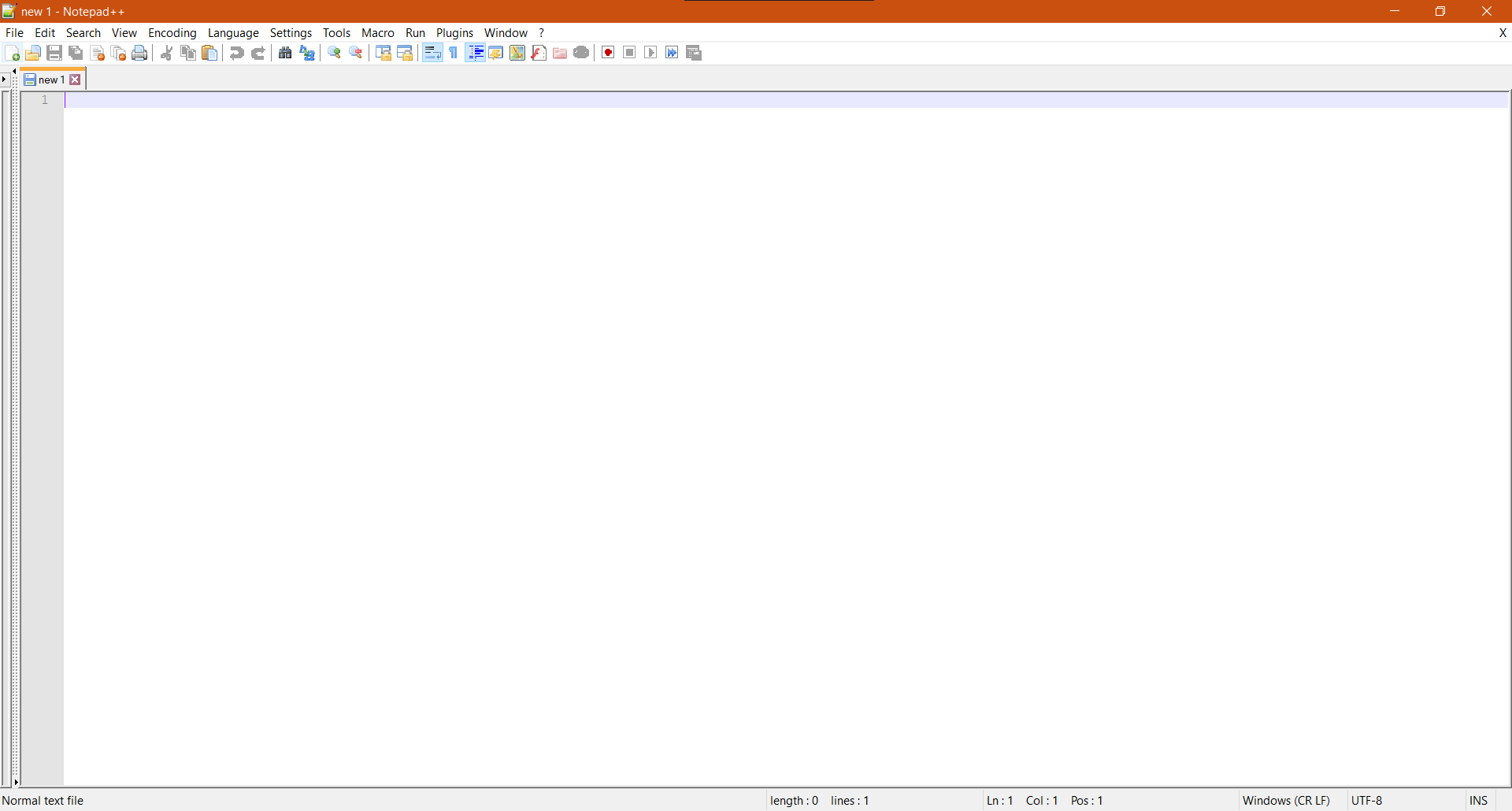Open Find with the binoculars icon
1512x811 pixels.
285,53
